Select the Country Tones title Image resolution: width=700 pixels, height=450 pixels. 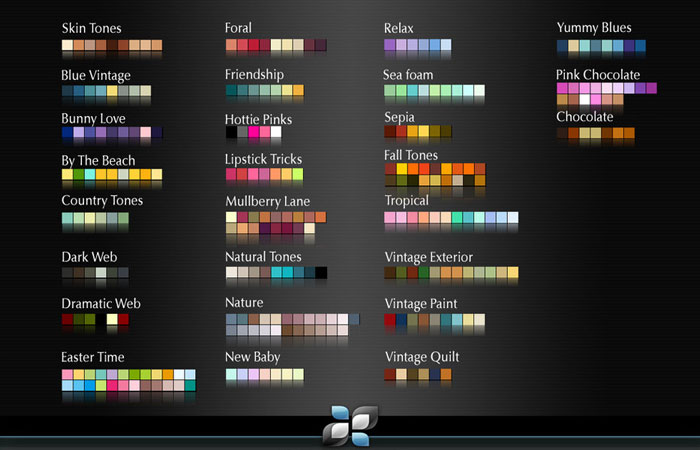pos(102,200)
